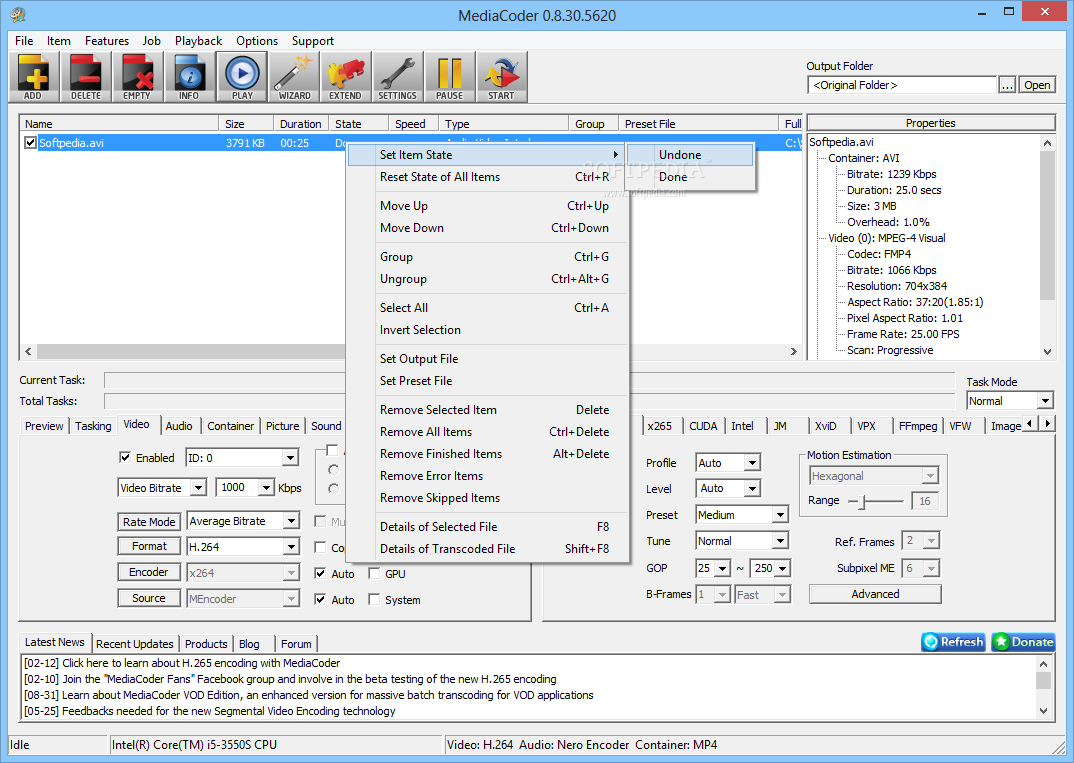Select Reset State of All Items
This screenshot has width=1074, height=763.
(488, 177)
